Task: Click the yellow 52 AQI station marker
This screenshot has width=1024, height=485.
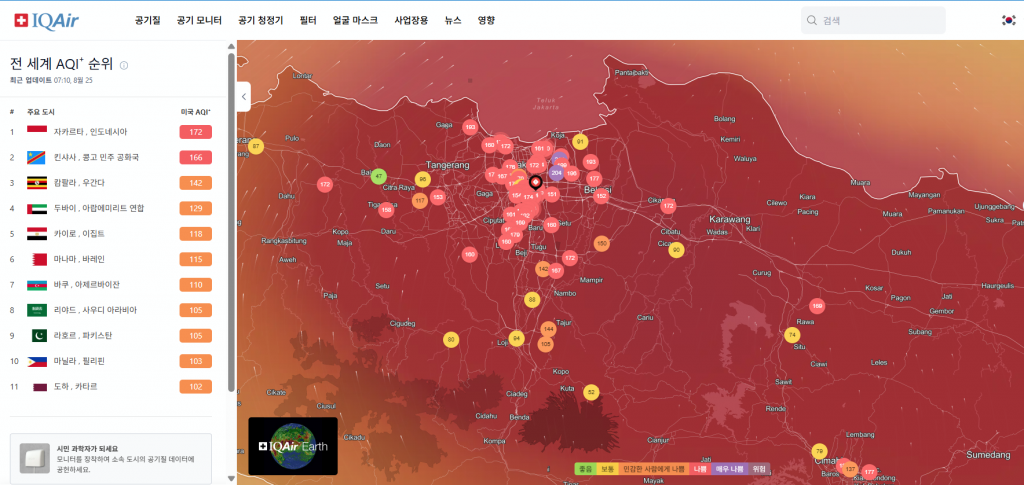Action: point(591,392)
